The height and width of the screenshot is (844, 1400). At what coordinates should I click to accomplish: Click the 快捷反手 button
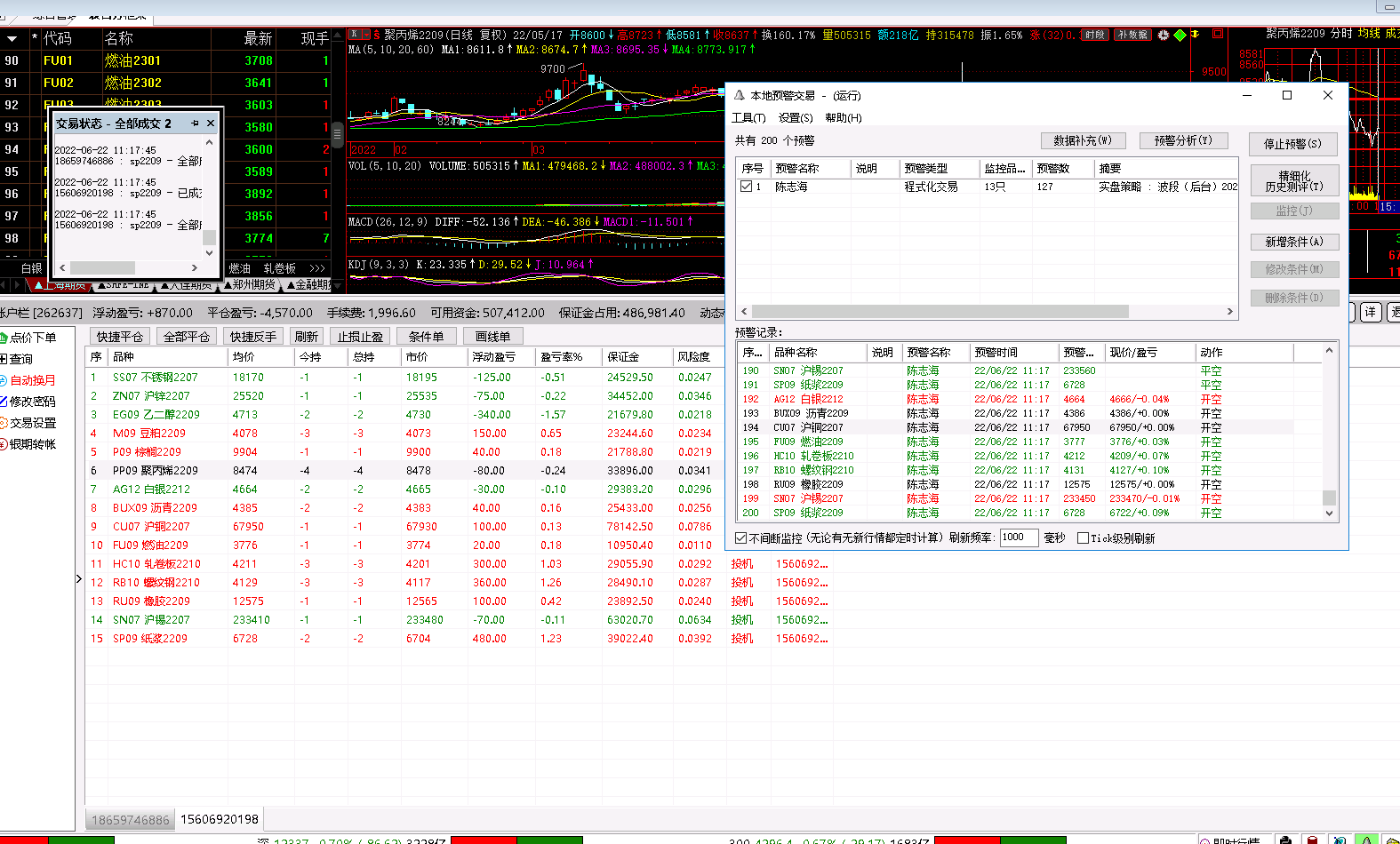click(253, 337)
